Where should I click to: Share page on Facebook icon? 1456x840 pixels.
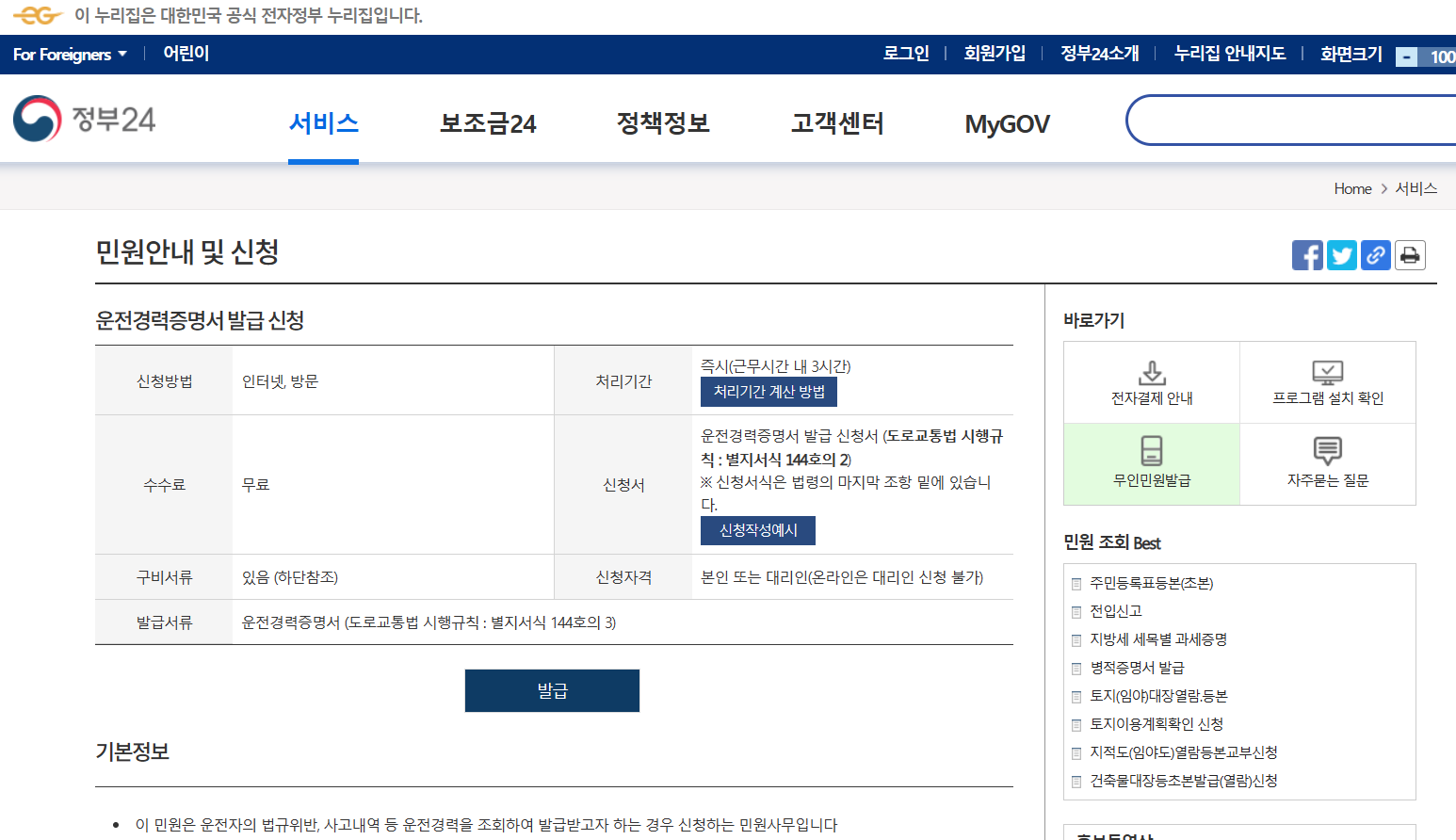(x=1307, y=255)
